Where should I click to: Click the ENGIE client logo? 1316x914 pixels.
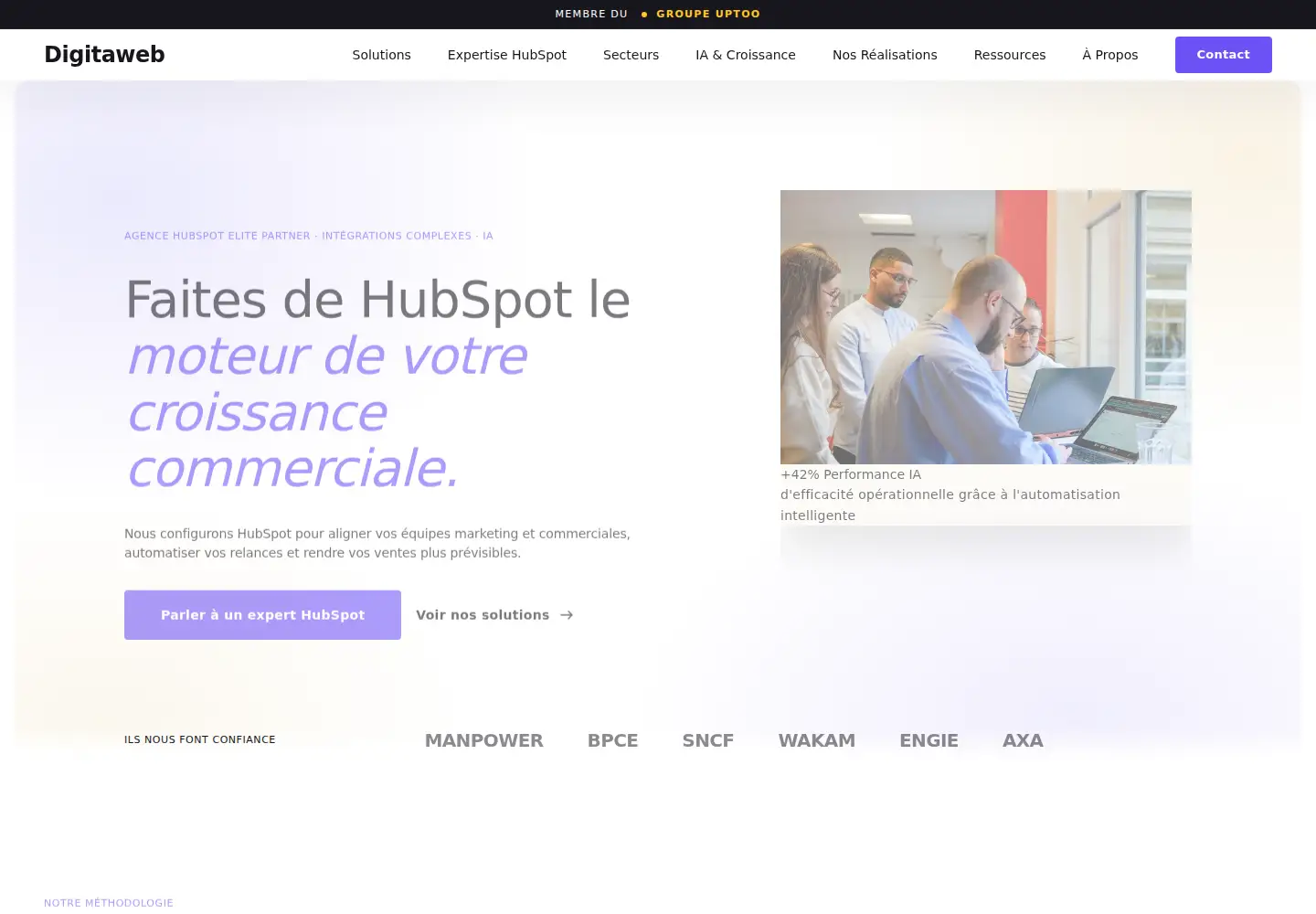point(929,740)
